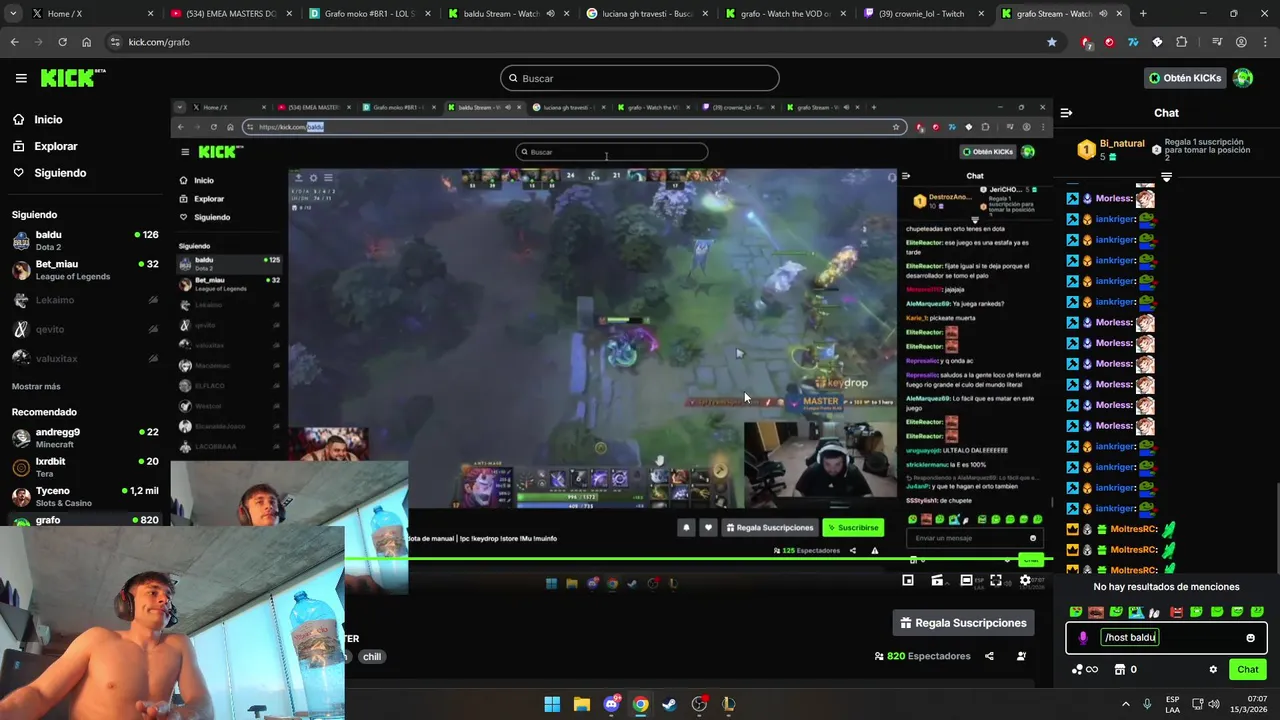
Task: Open Bet_miau channel in sidebar
Action: (85, 270)
